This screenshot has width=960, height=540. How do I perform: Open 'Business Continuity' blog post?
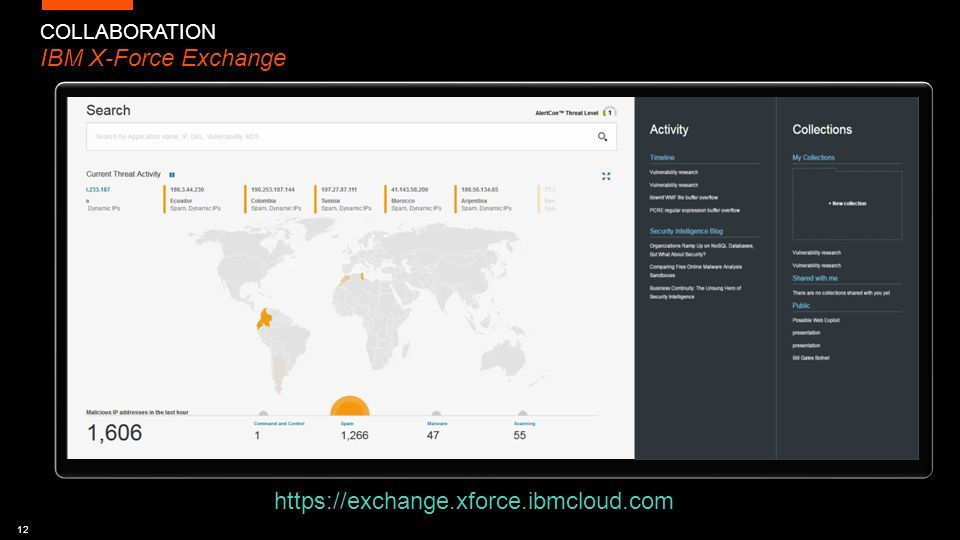click(x=695, y=292)
